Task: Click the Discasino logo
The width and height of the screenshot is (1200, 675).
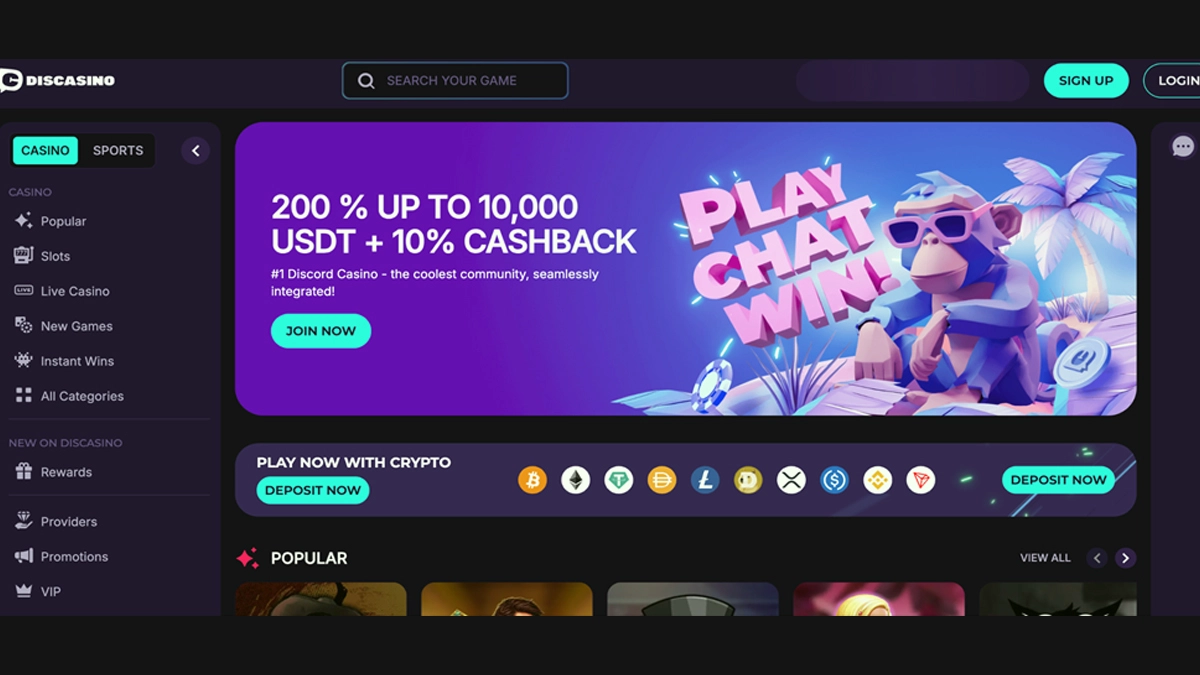Action: point(57,80)
